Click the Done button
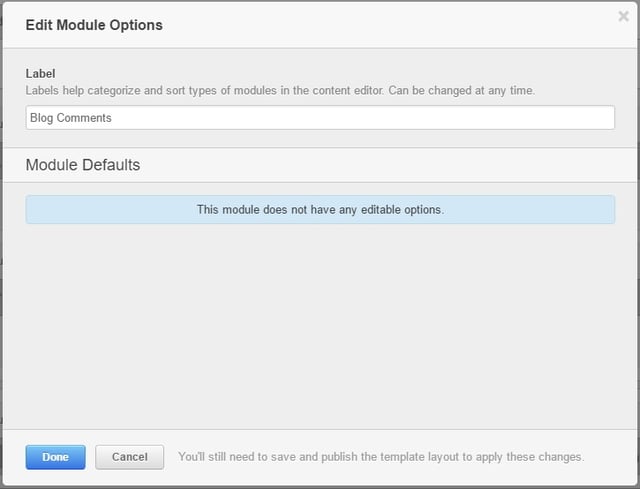This screenshot has width=640, height=489. tap(56, 457)
